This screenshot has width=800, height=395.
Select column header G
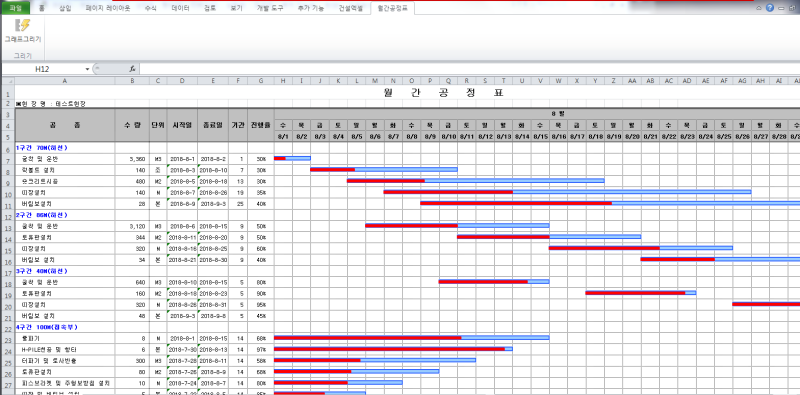[x=261, y=80]
